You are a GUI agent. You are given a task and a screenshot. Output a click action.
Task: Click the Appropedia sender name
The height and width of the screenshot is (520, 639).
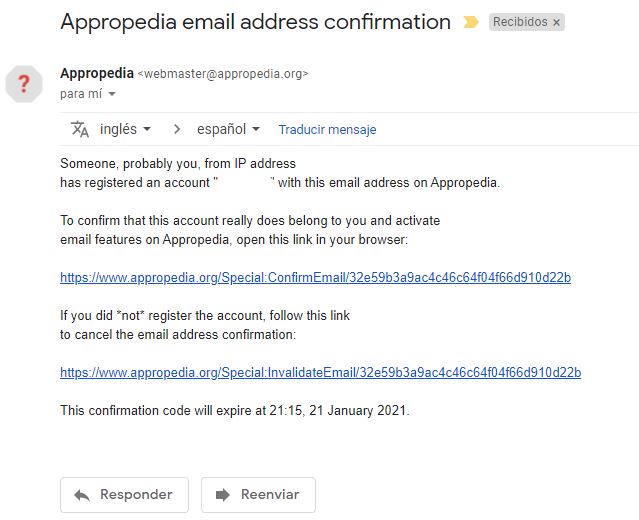[x=96, y=73]
